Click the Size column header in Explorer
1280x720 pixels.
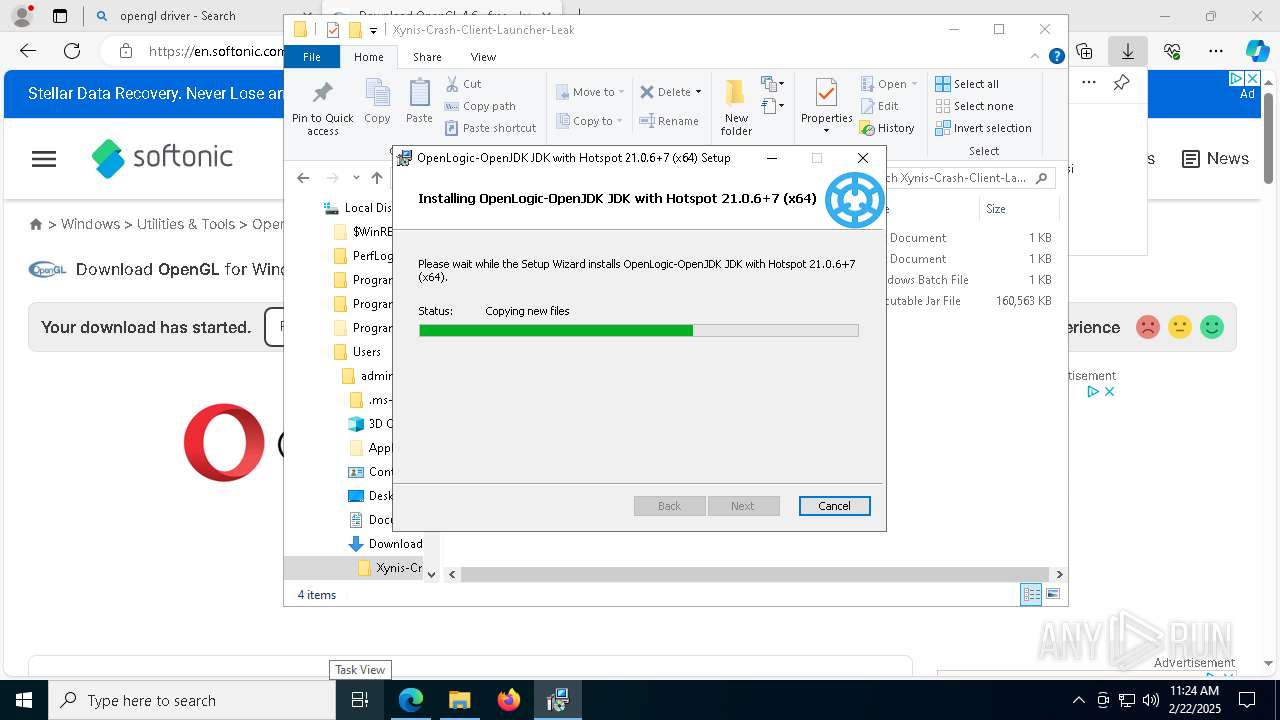click(1017, 209)
